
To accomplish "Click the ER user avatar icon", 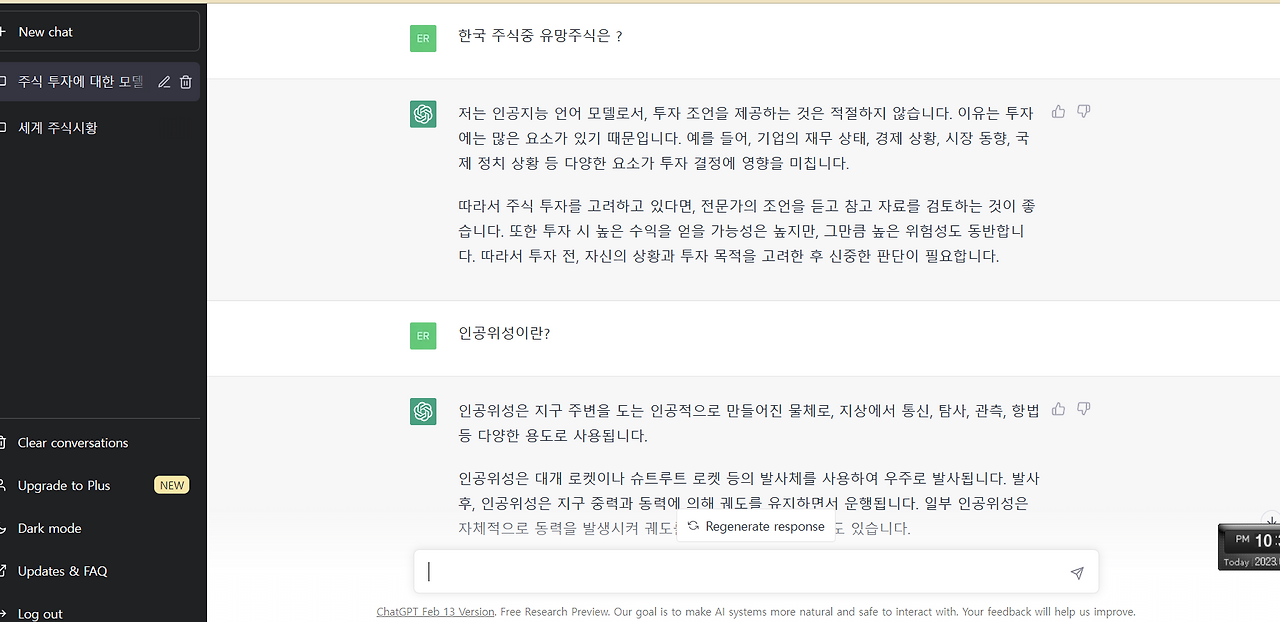I will 422,37.
